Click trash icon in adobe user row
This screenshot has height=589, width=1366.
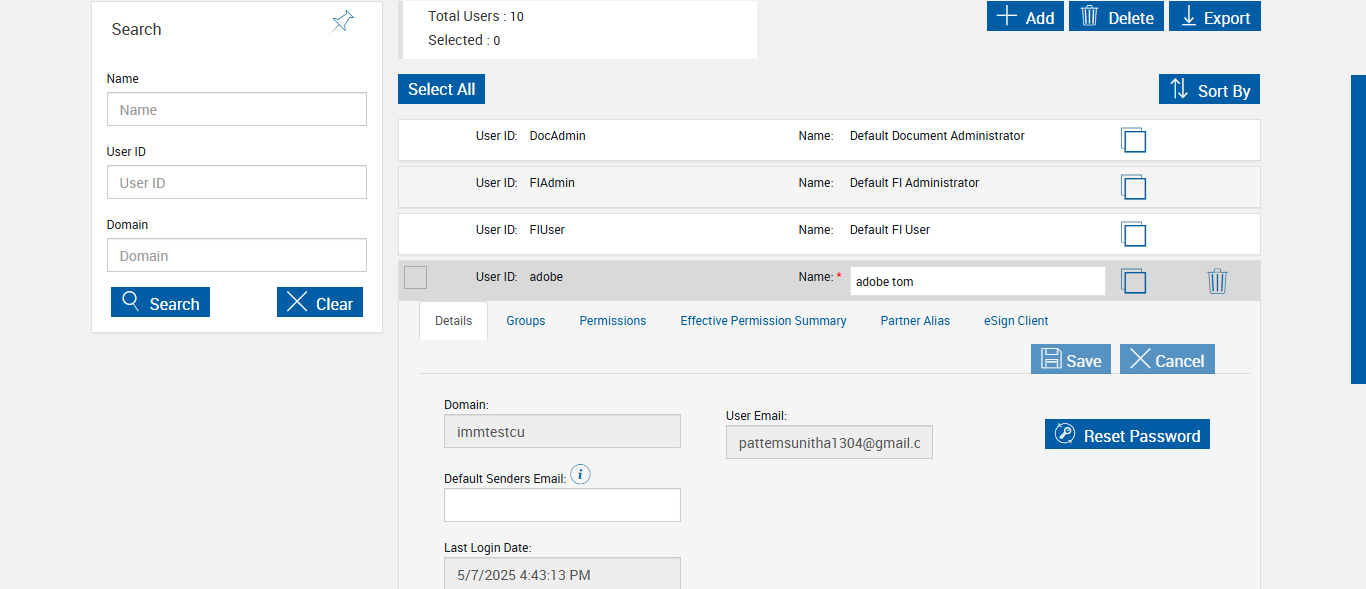point(1217,281)
